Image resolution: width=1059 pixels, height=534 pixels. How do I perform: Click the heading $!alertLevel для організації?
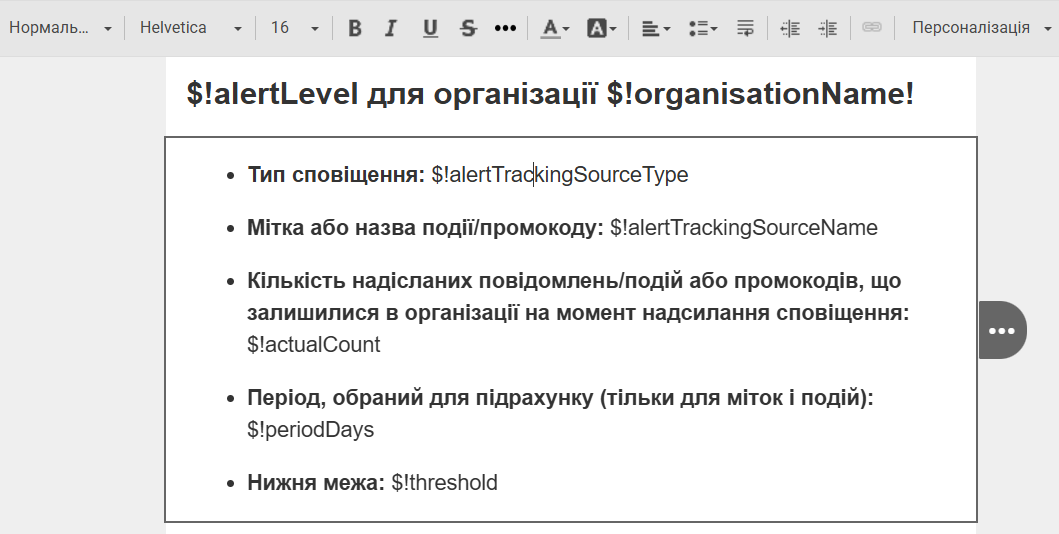coord(392,94)
